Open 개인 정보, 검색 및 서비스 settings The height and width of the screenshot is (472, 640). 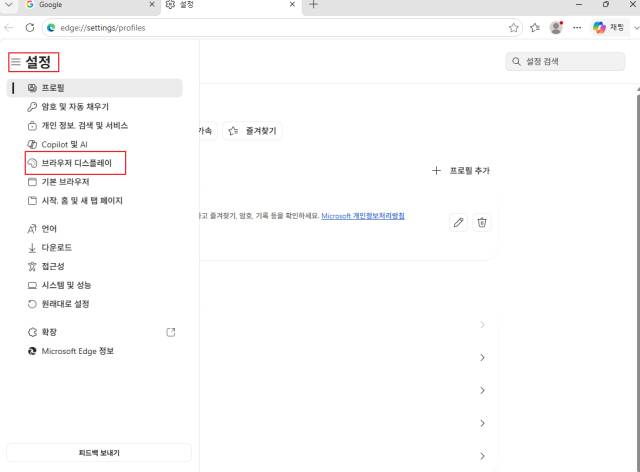coord(78,125)
